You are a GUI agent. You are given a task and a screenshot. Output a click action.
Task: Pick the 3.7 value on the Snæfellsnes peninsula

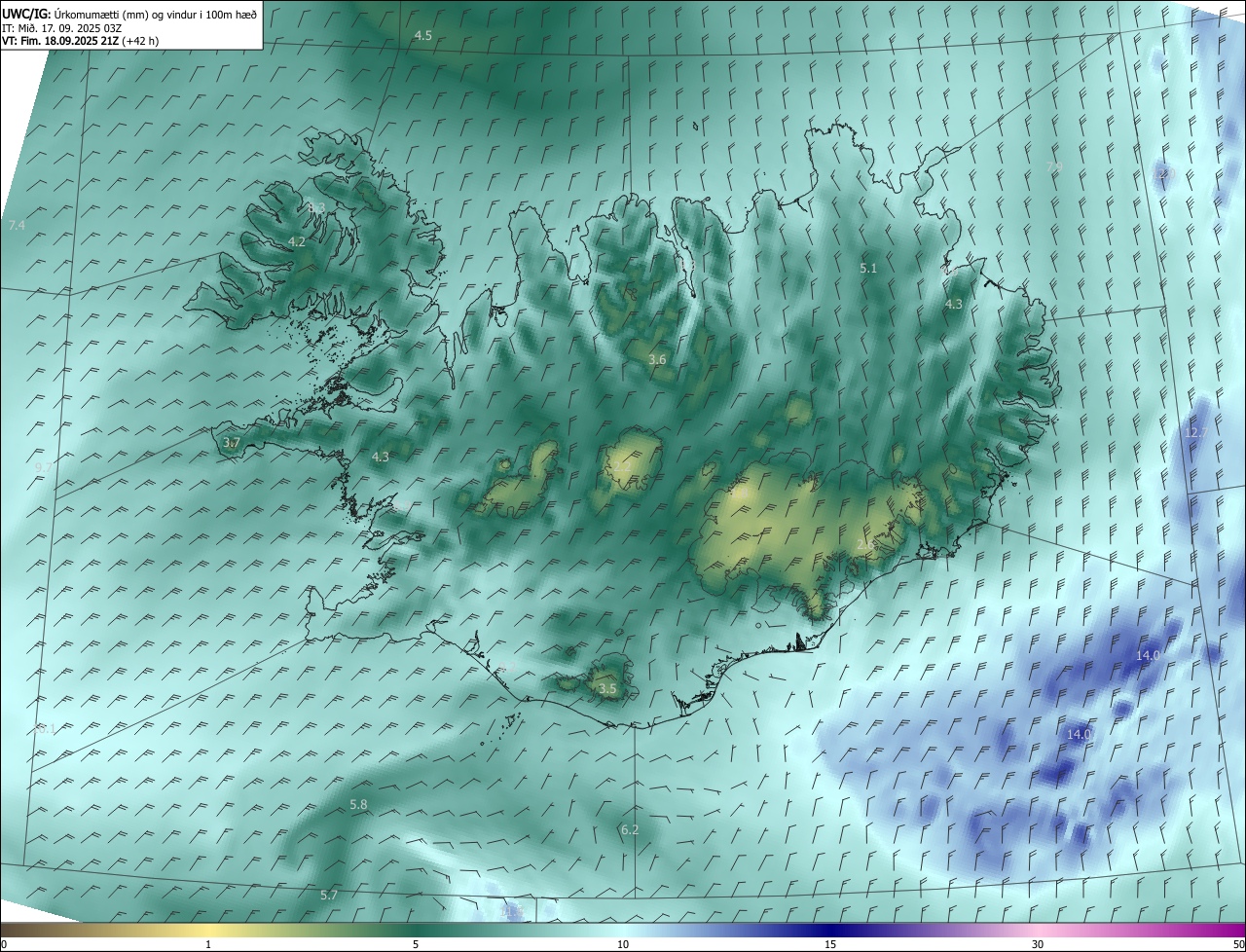pos(231,443)
